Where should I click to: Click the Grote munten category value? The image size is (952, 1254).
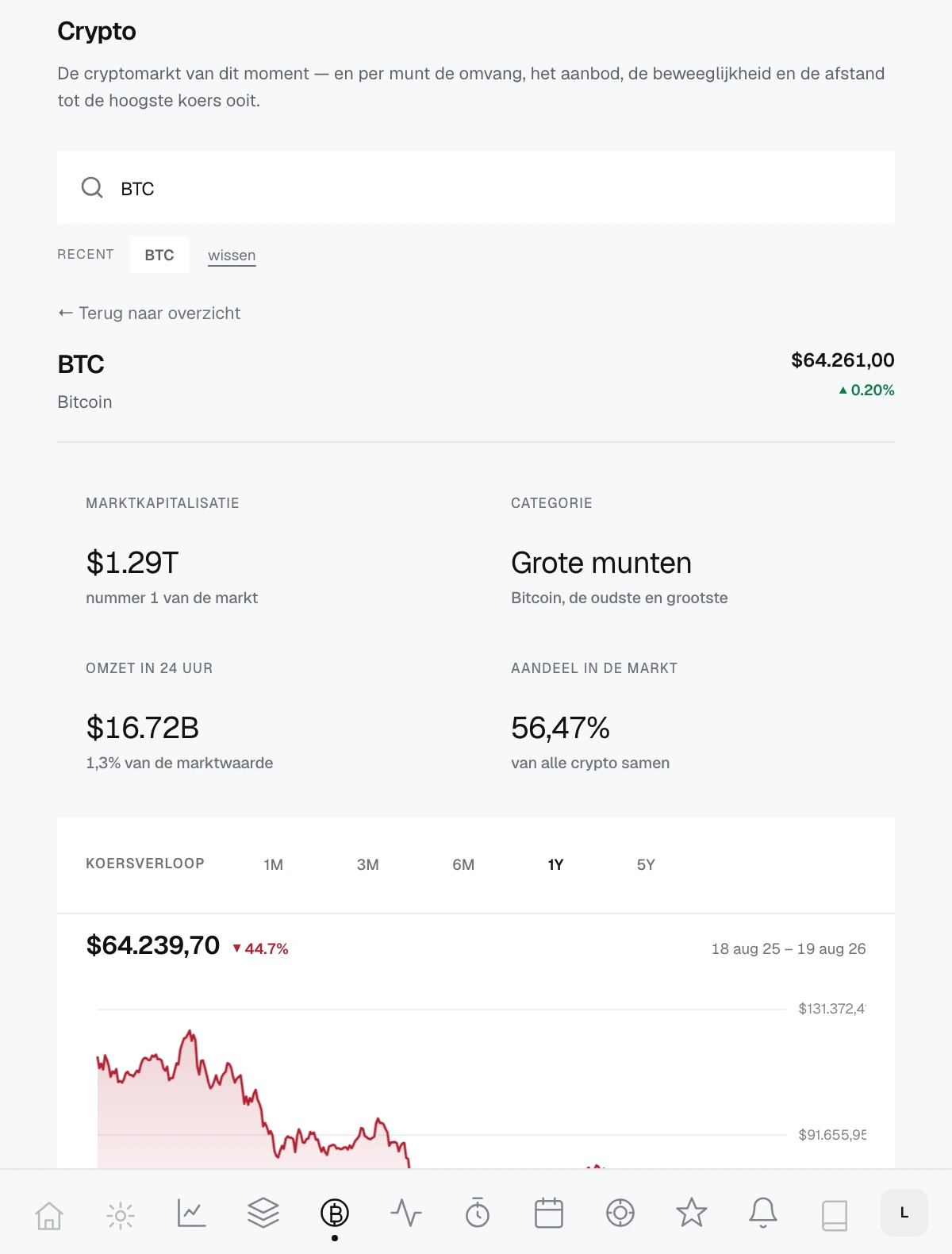pos(601,563)
